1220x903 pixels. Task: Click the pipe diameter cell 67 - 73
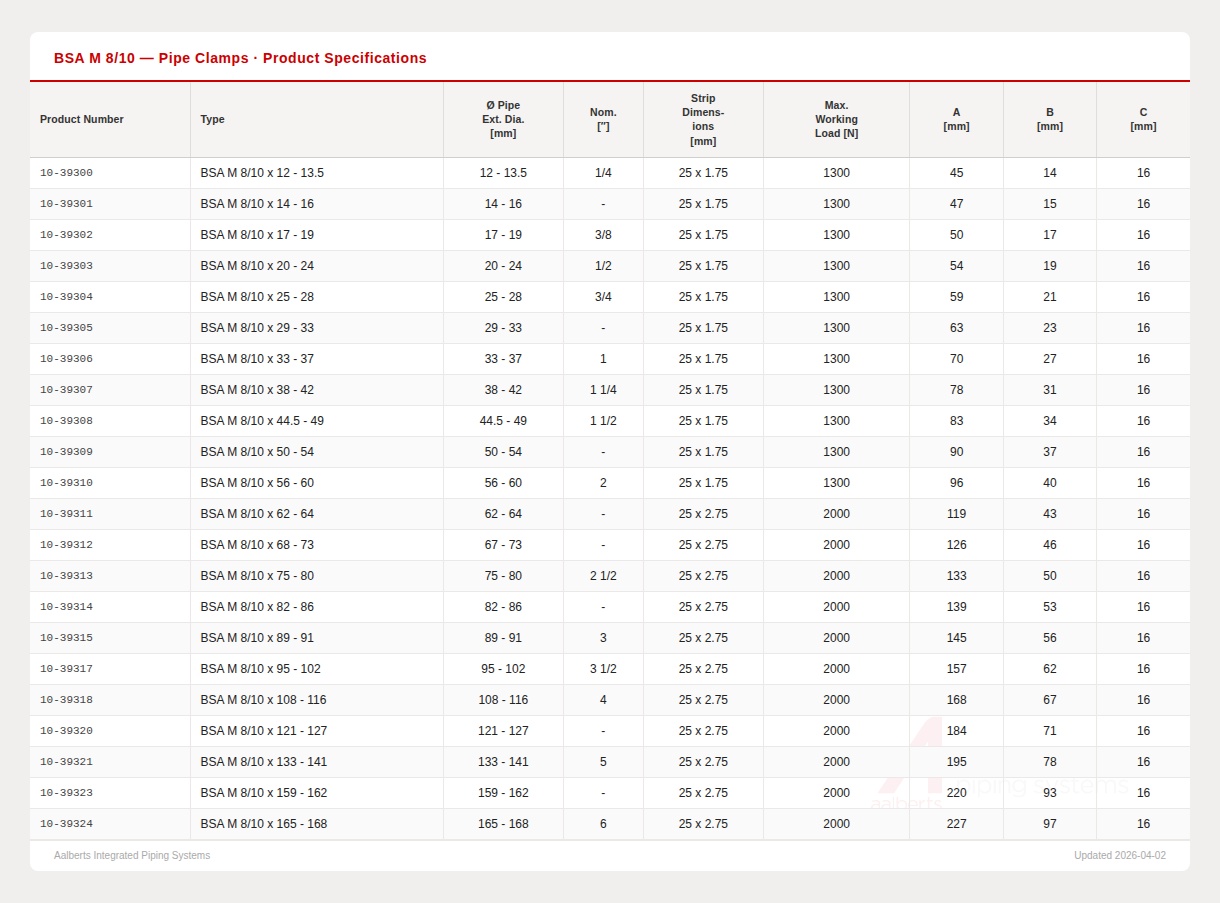503,545
